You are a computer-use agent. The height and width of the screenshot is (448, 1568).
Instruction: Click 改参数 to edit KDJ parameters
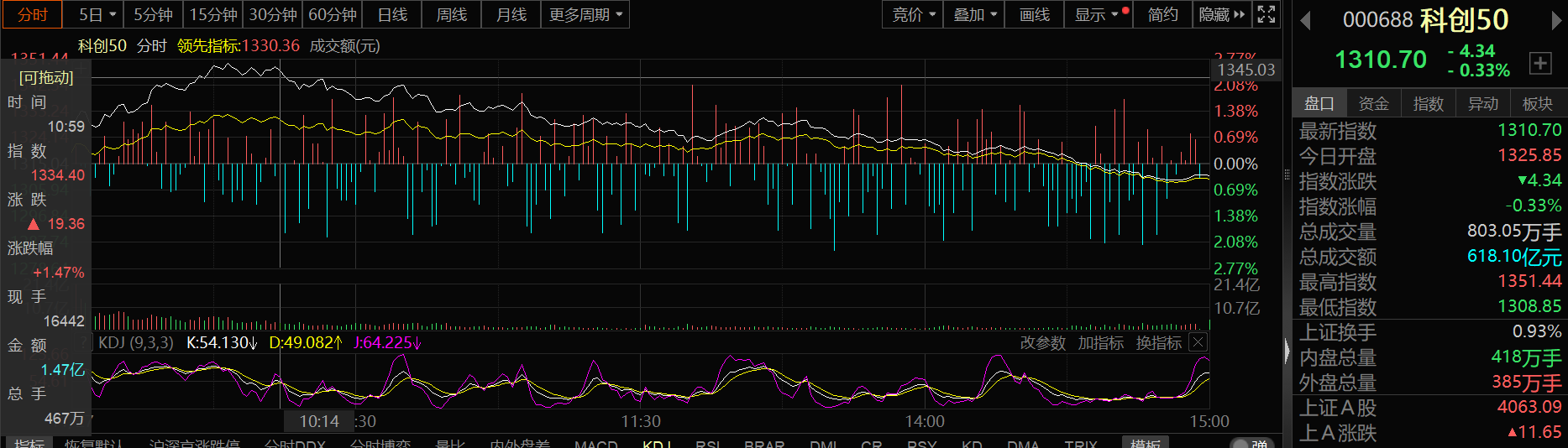coord(1042,342)
